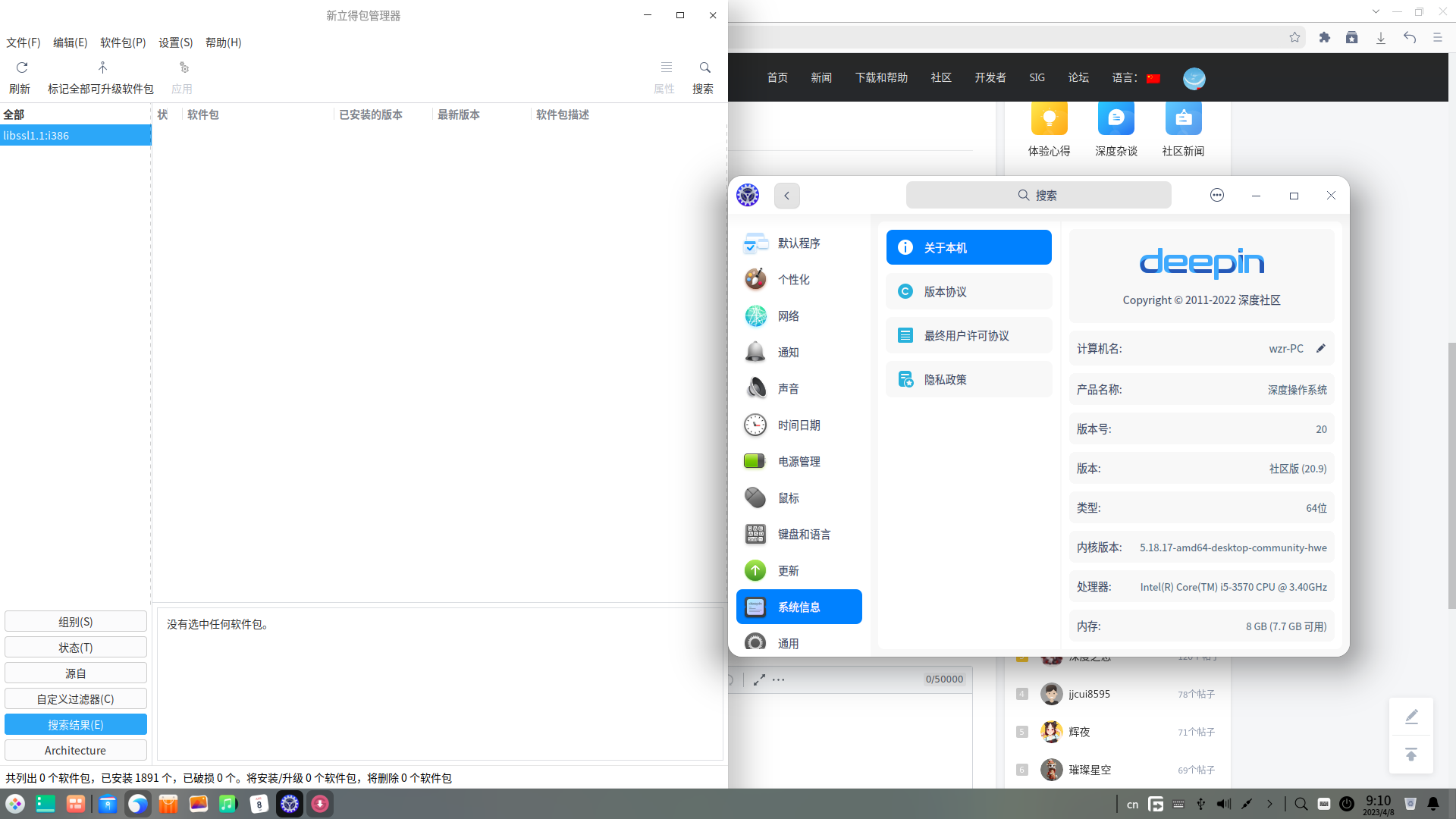
Task: Open the Update settings module
Action: coord(789,571)
